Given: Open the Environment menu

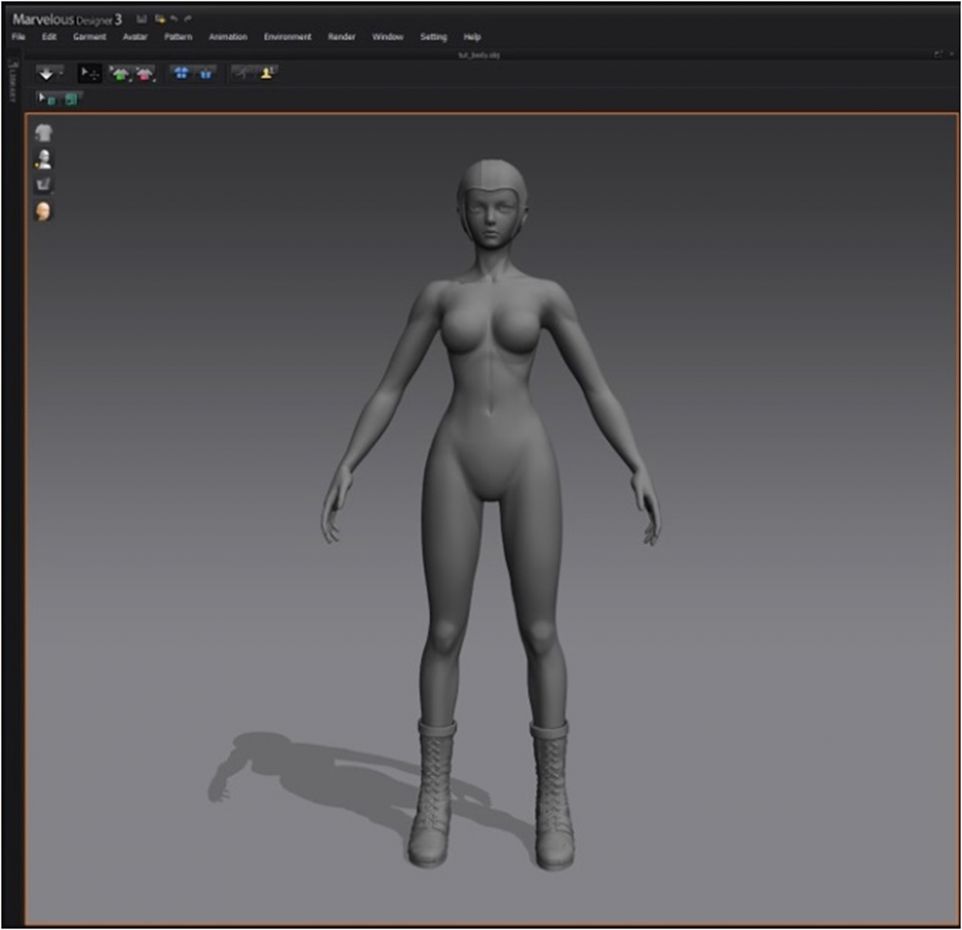Looking at the screenshot, I should point(287,37).
